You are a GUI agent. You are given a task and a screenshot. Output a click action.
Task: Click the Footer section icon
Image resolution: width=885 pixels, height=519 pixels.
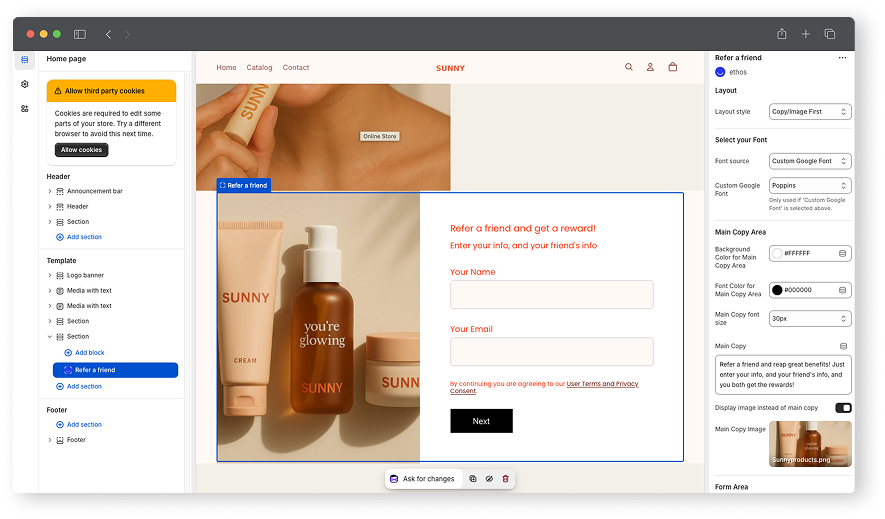coord(60,440)
